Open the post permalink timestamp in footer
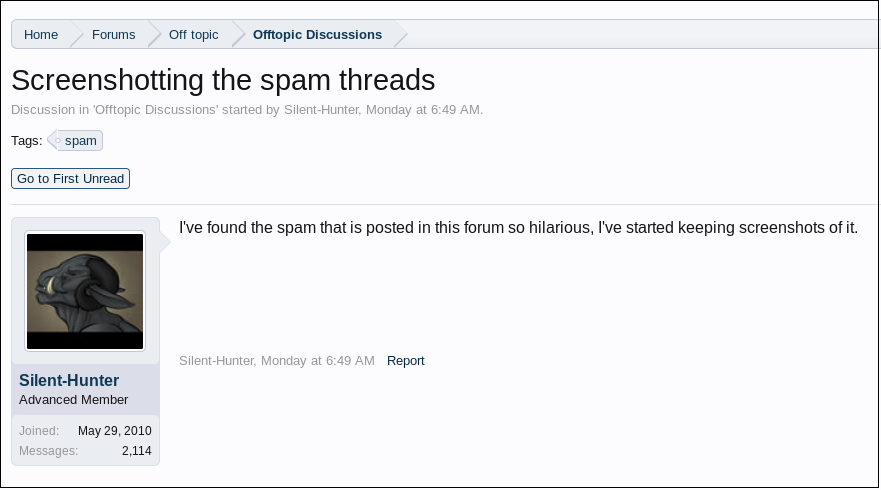 (318, 360)
